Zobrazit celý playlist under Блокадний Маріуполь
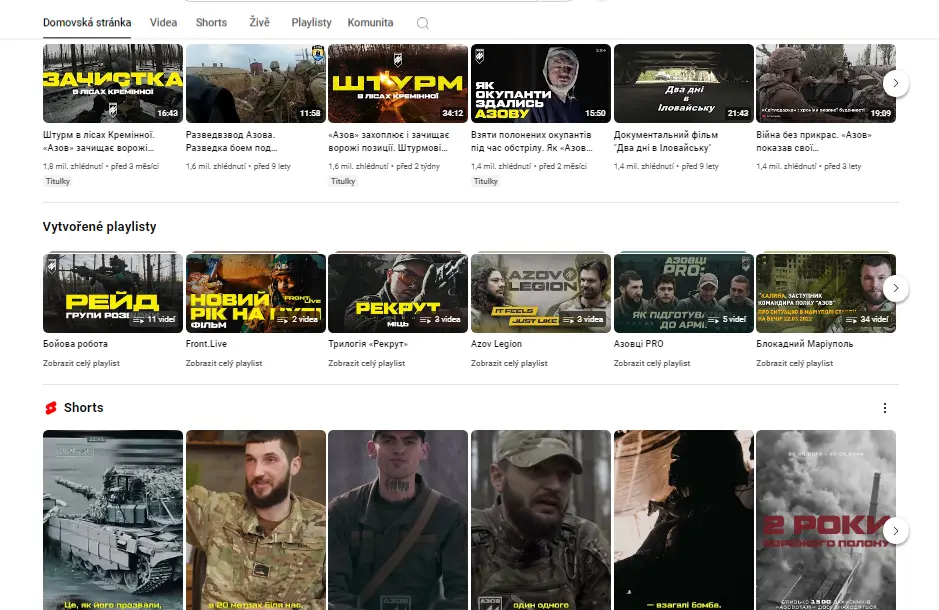Screen dimensions: 939x610 [x=794, y=363]
